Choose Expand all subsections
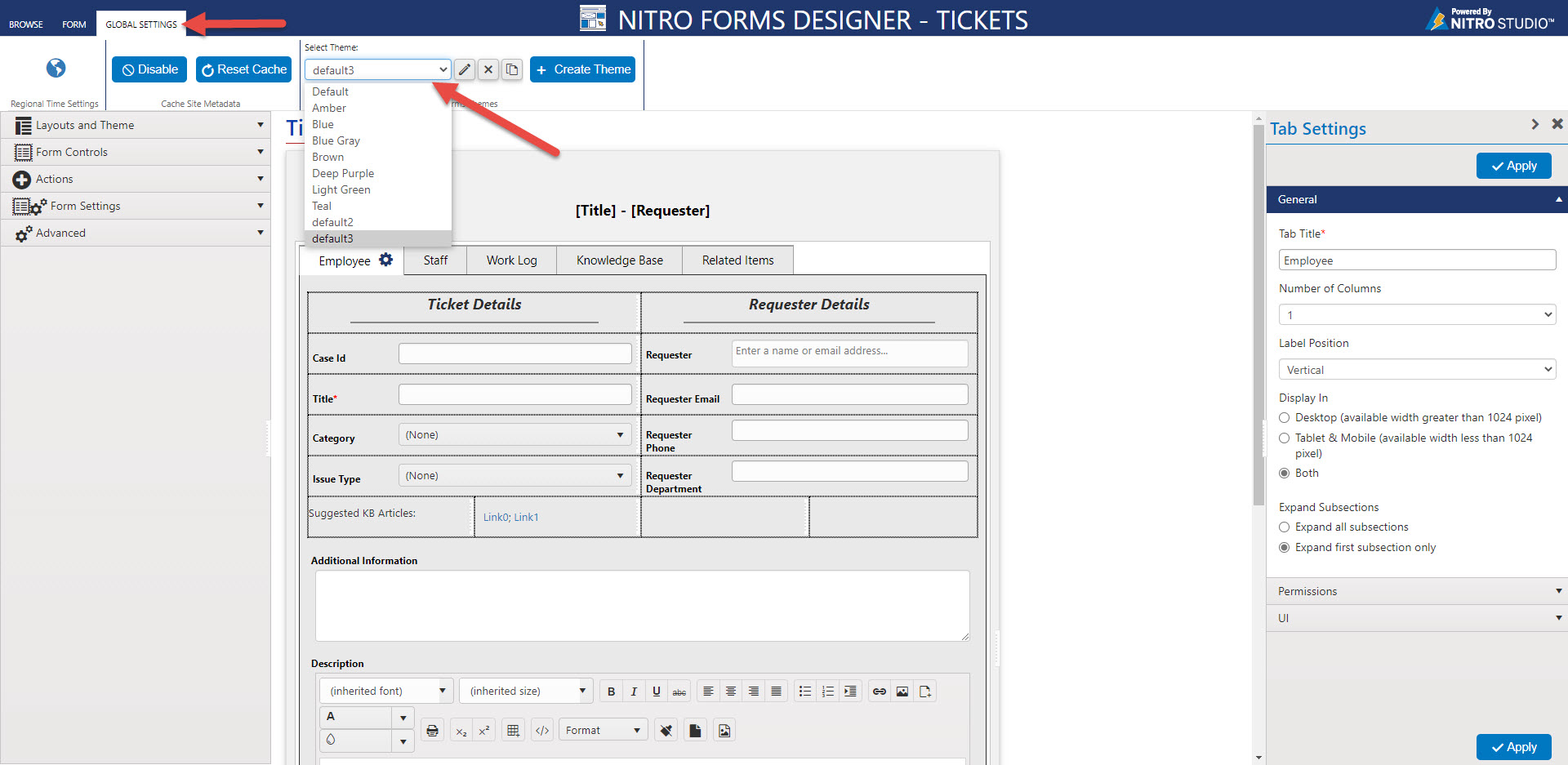This screenshot has width=1568, height=765. coord(1285,527)
